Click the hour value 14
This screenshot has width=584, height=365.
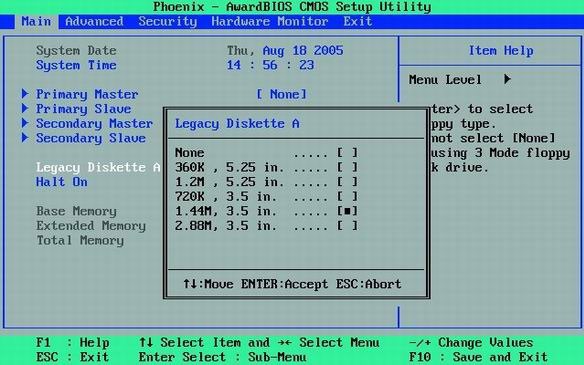234,65
